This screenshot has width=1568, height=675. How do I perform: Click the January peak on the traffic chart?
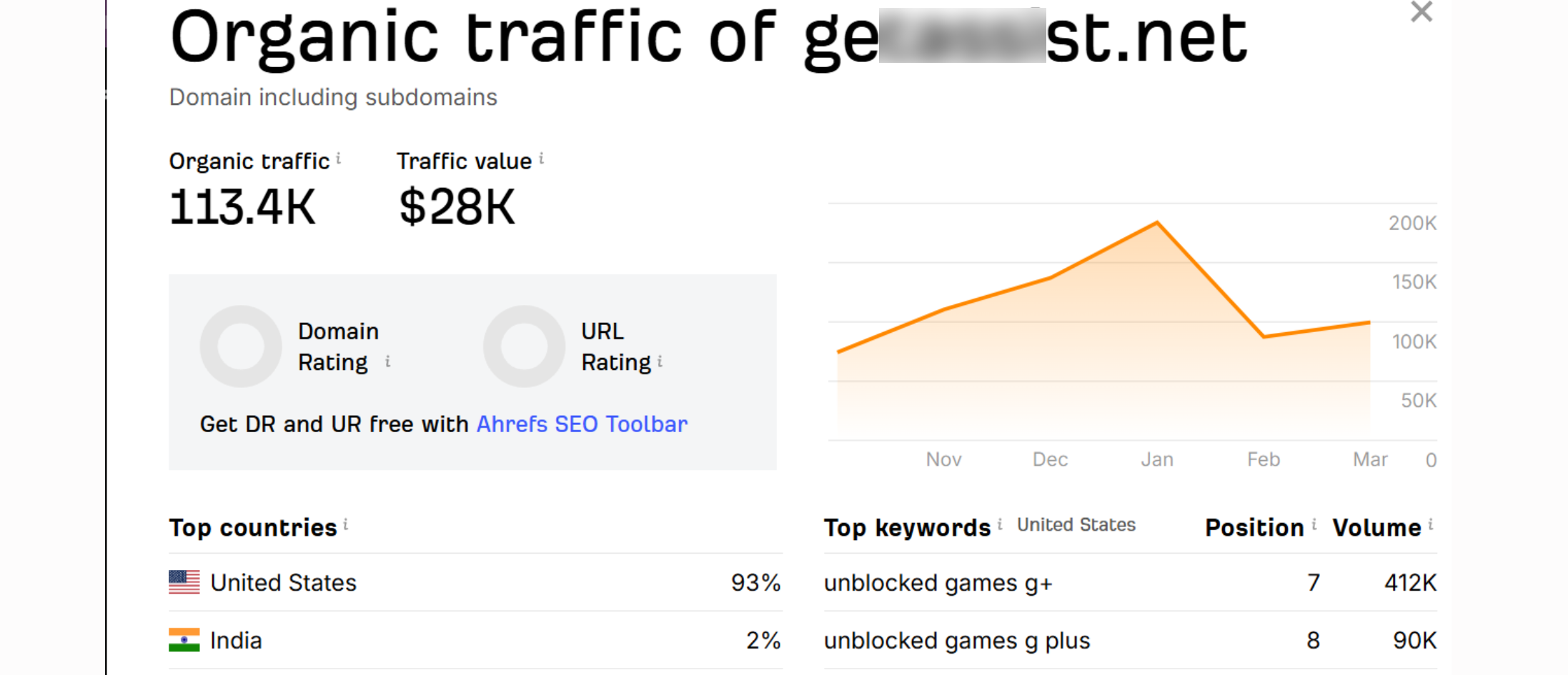point(1157,223)
